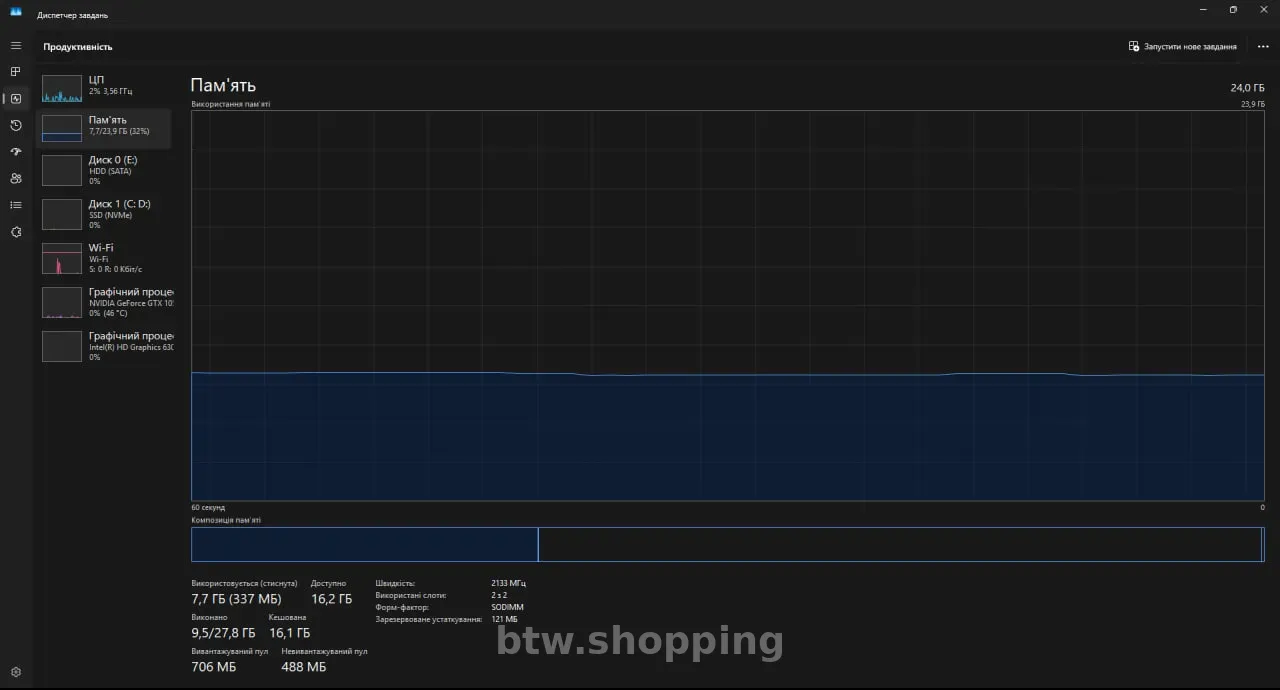Open the three-dots more options menu
The height and width of the screenshot is (690, 1280).
tap(1263, 47)
